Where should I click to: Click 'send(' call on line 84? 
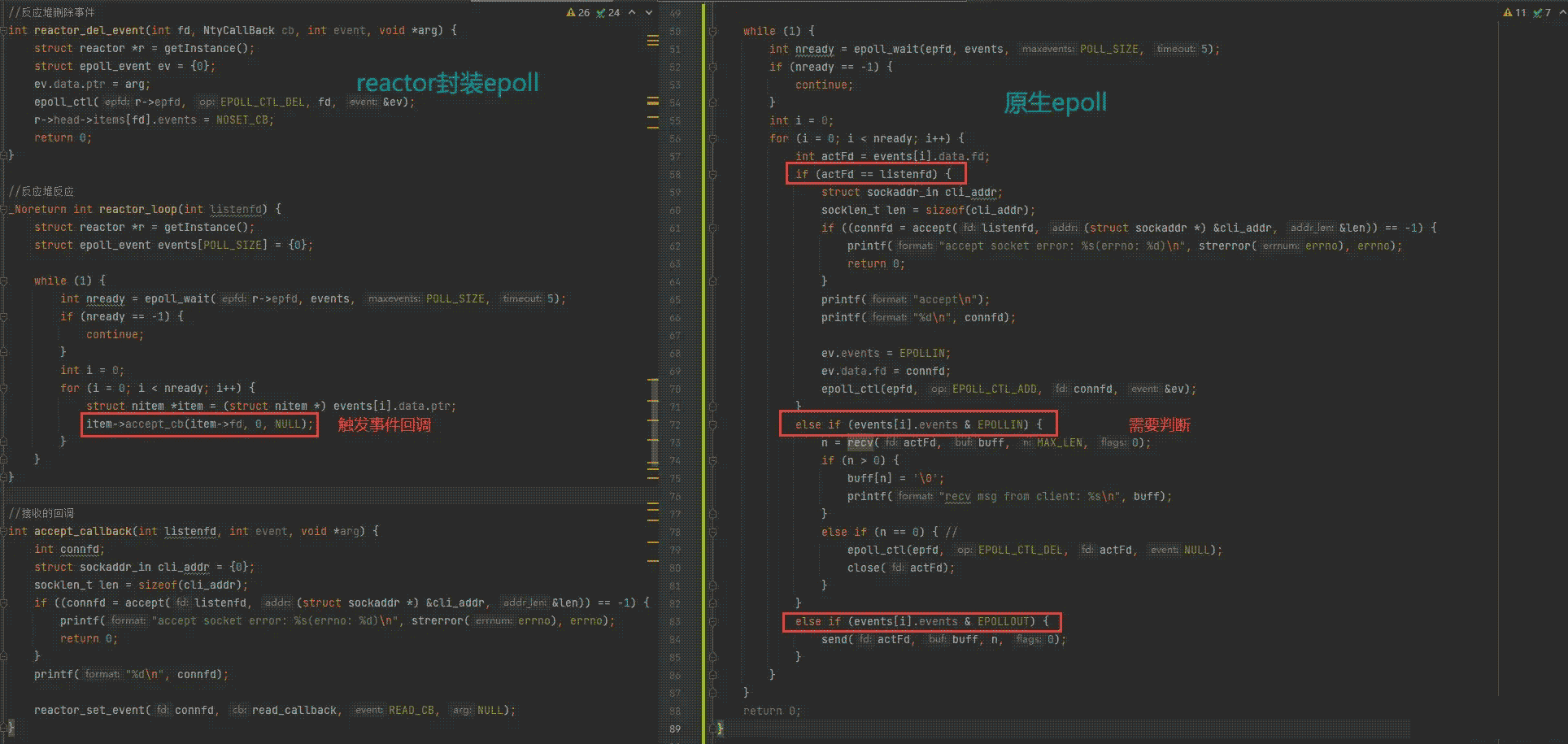(x=837, y=639)
